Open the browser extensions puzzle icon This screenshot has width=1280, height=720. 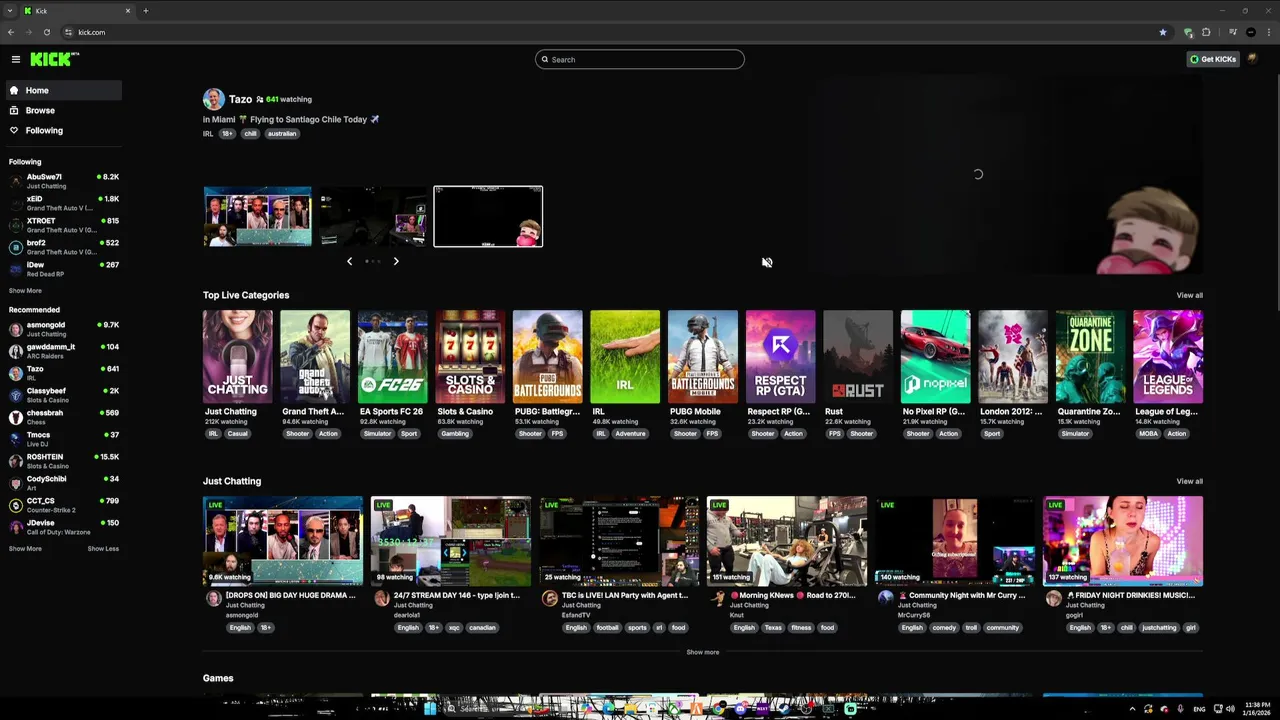(1206, 32)
